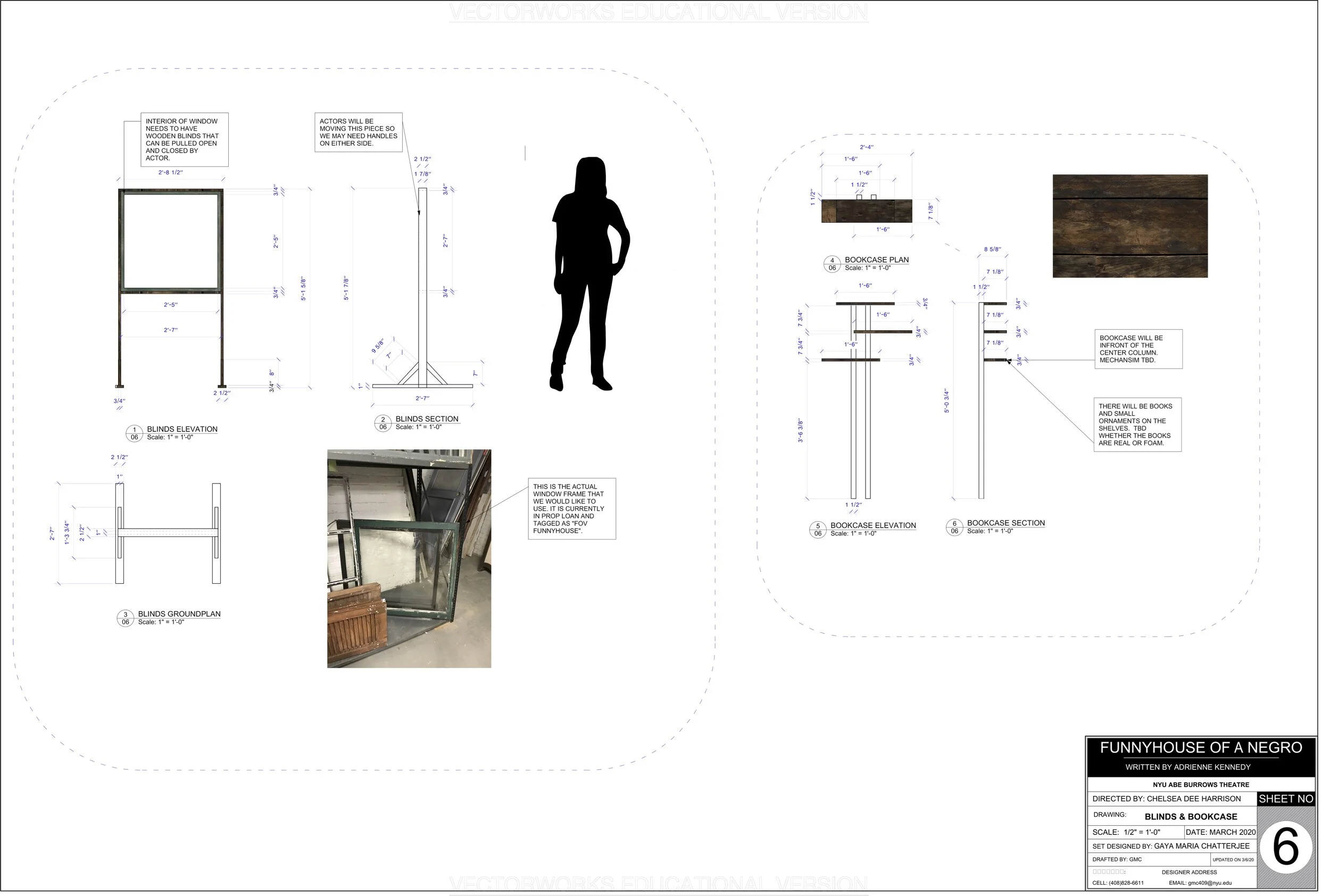Viewport: 1330px width, 896px height.
Task: Click the Bookcase Elevation drawing label
Action: pyautogui.click(x=873, y=525)
